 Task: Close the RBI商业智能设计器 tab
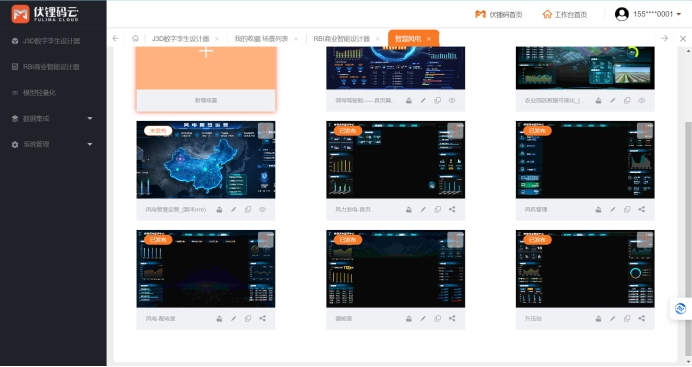coord(378,39)
